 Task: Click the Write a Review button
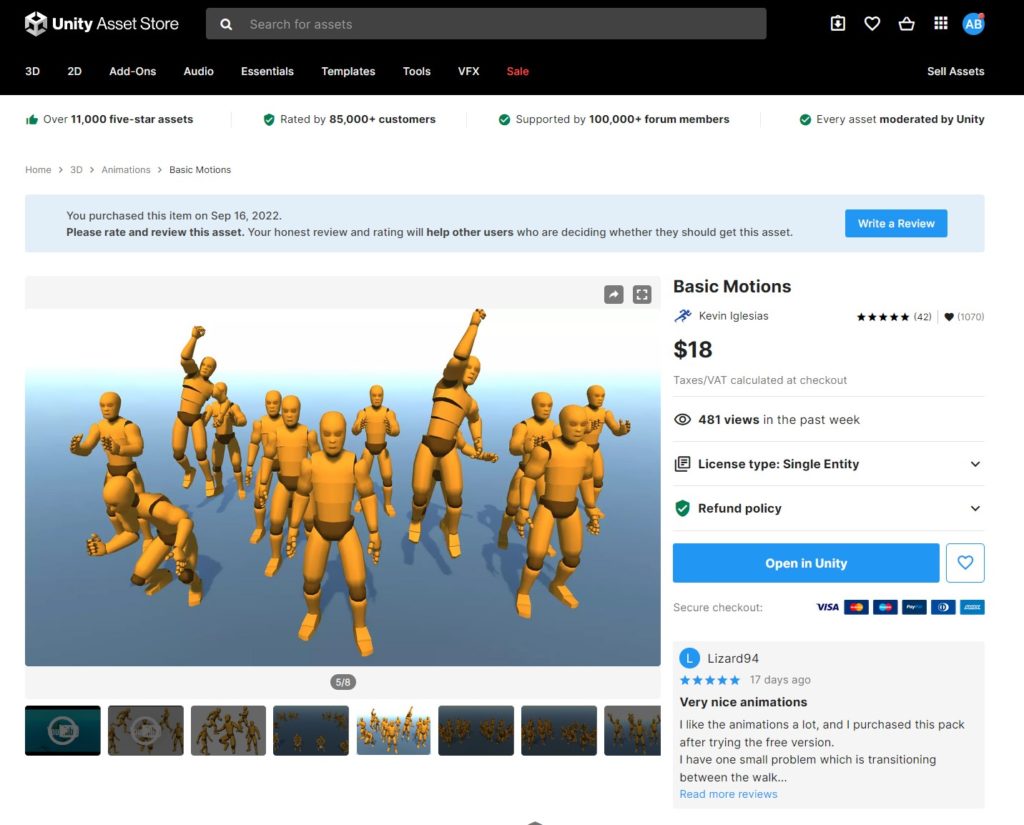895,224
